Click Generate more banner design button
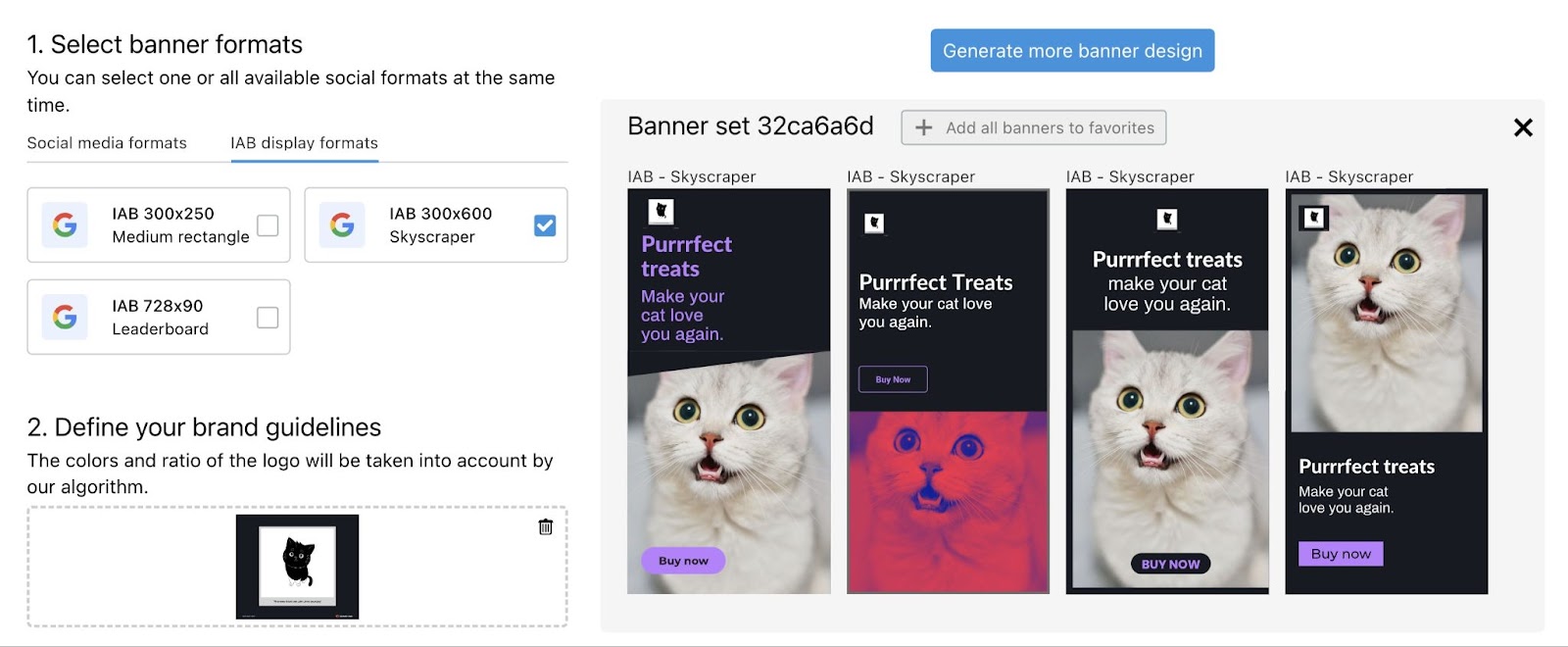This screenshot has height=647, width=1568. pyautogui.click(x=1072, y=51)
